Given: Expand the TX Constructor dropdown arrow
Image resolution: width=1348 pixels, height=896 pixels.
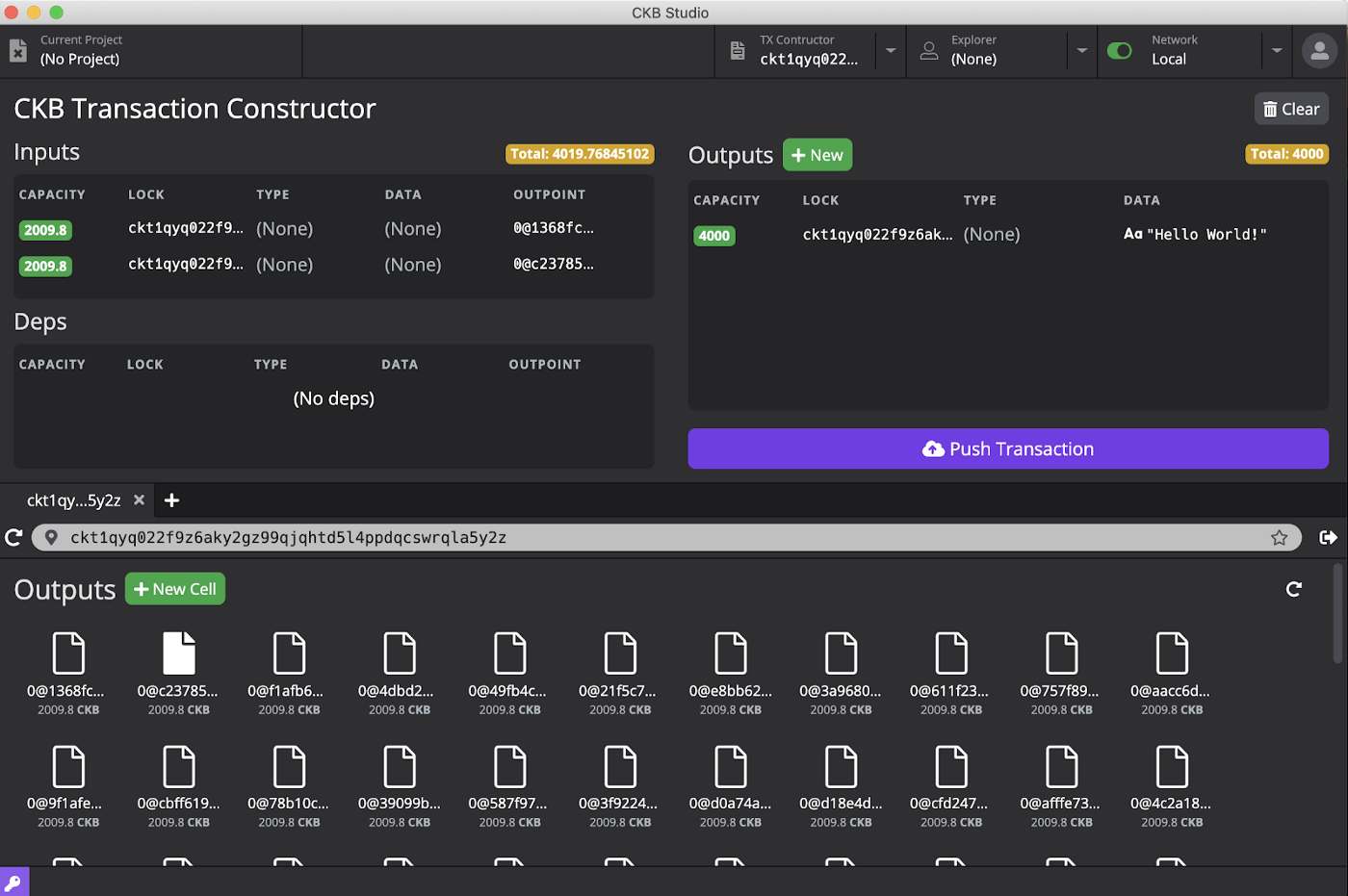Looking at the screenshot, I should (891, 50).
